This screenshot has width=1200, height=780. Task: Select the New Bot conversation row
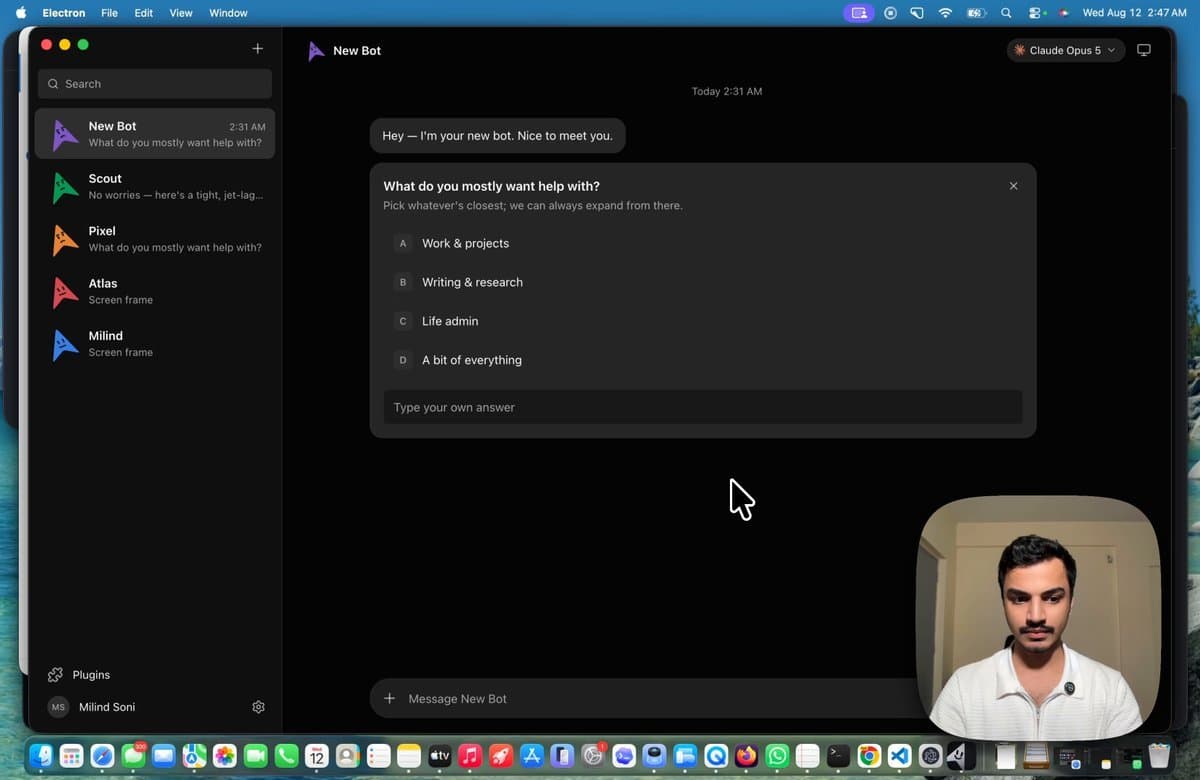tap(155, 134)
